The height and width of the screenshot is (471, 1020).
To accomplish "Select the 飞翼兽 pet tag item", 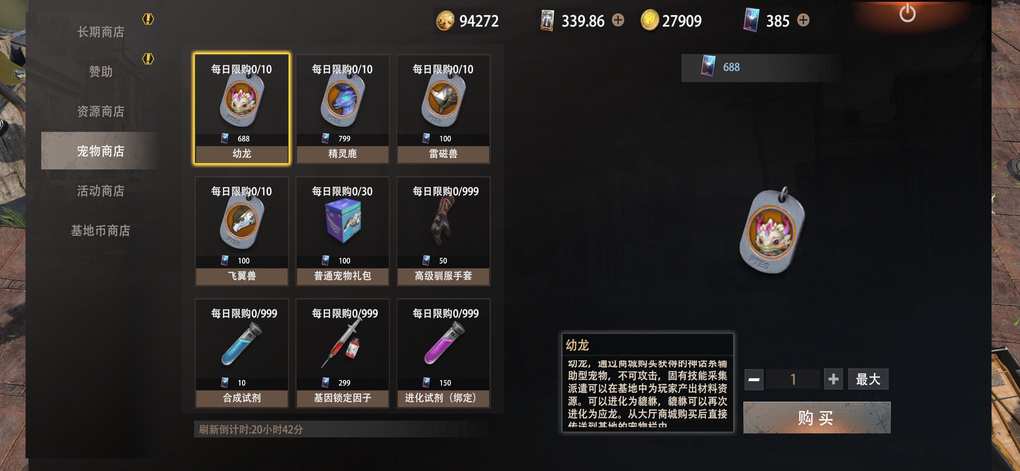I will tap(242, 231).
